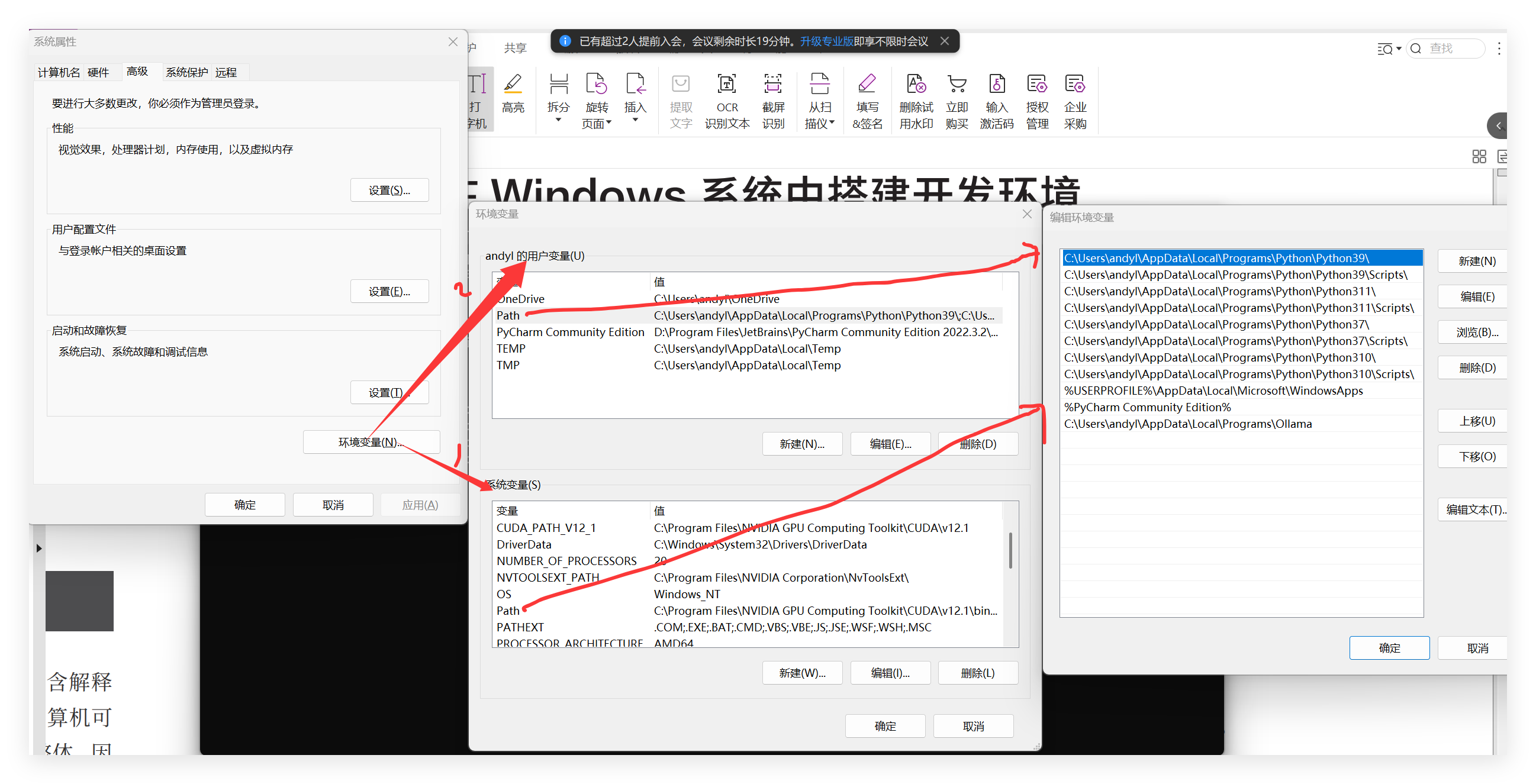1536x784 pixels.
Task: Open 输入激活码 activation code entry
Action: (996, 98)
